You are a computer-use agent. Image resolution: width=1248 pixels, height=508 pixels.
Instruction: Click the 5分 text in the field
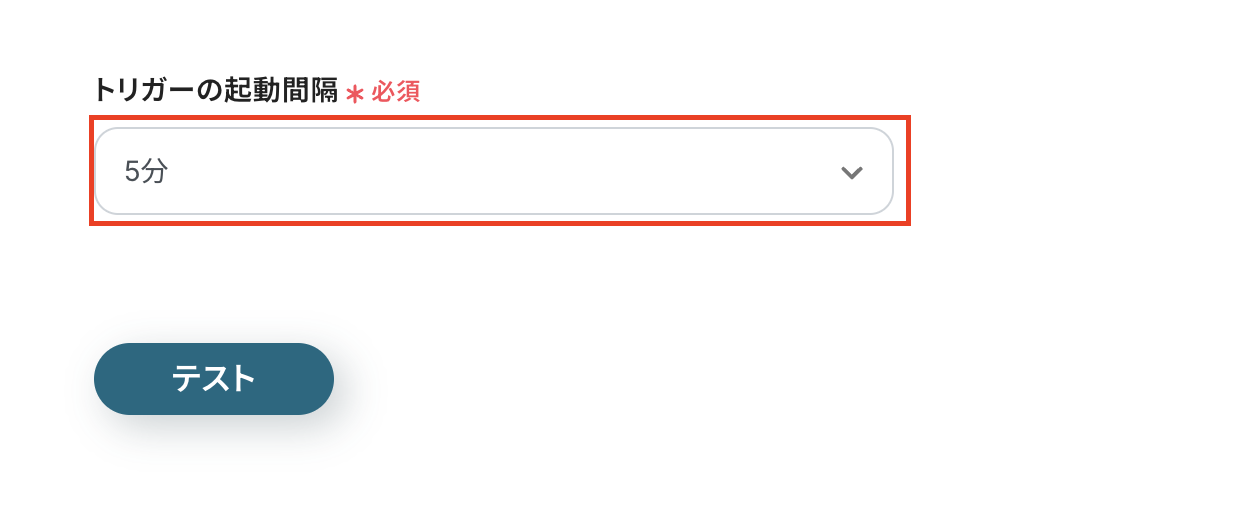coord(146,172)
